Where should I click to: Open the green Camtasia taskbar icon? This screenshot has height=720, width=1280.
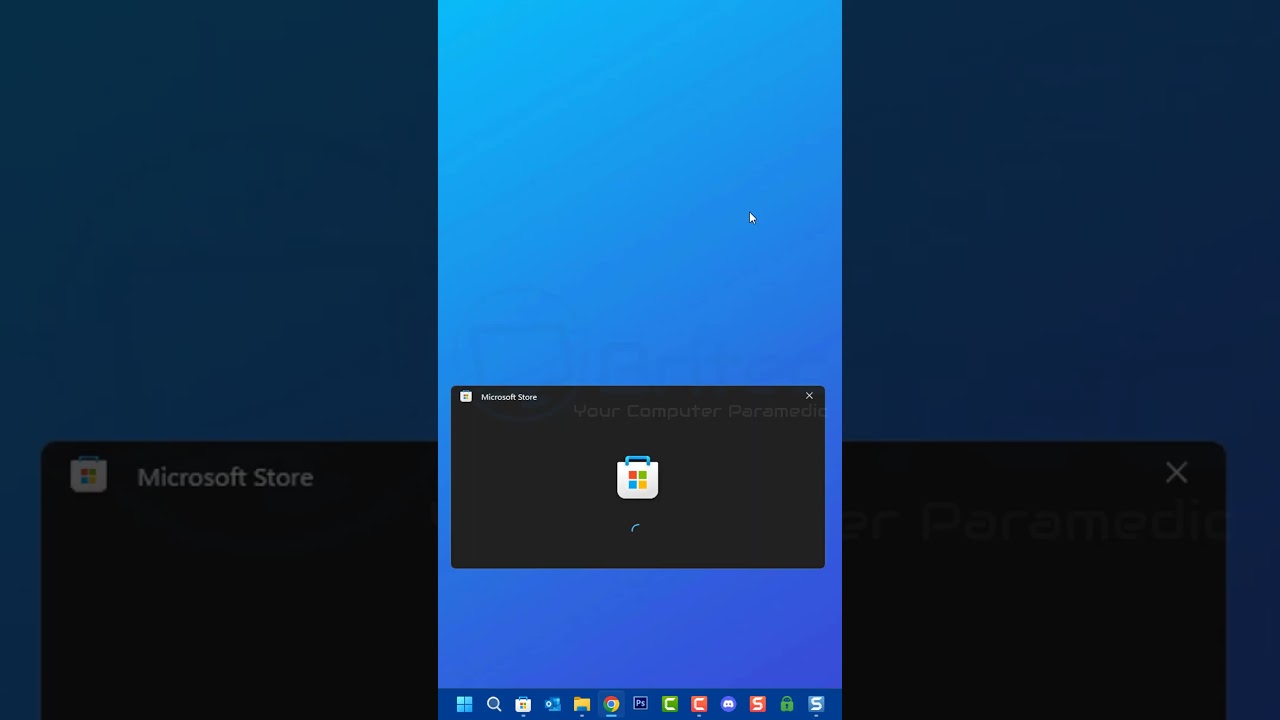click(x=670, y=704)
